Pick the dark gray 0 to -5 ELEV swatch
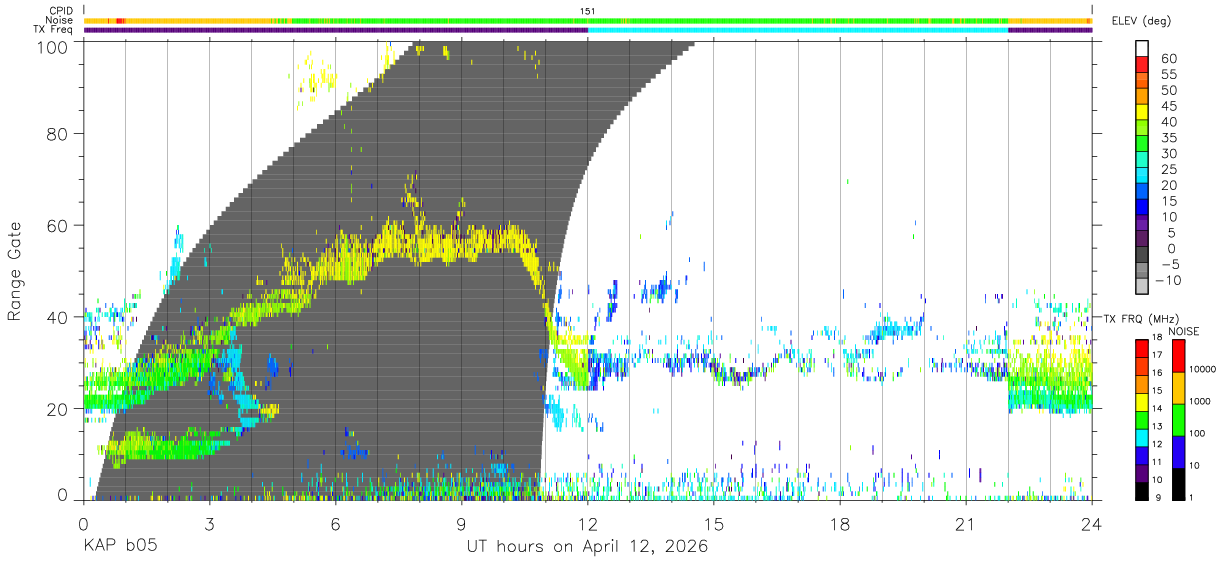Viewport: 1228px width, 567px height. click(1142, 256)
